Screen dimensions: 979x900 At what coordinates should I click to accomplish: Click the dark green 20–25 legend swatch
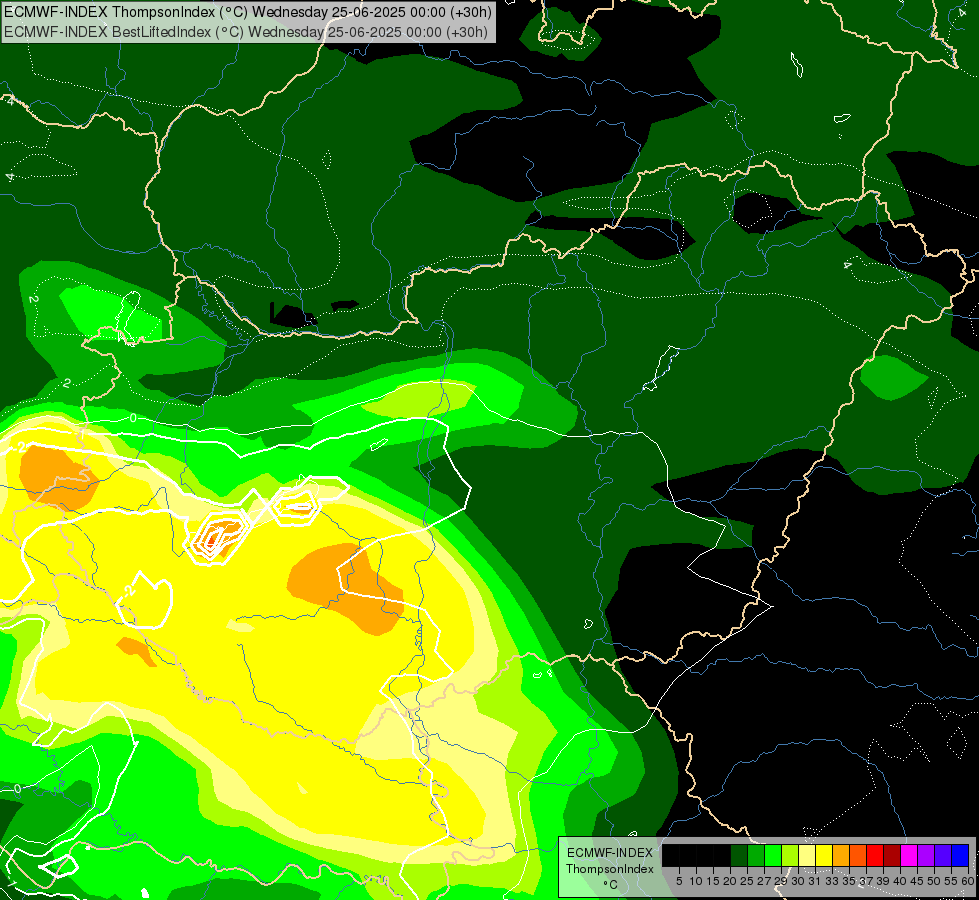[739, 855]
